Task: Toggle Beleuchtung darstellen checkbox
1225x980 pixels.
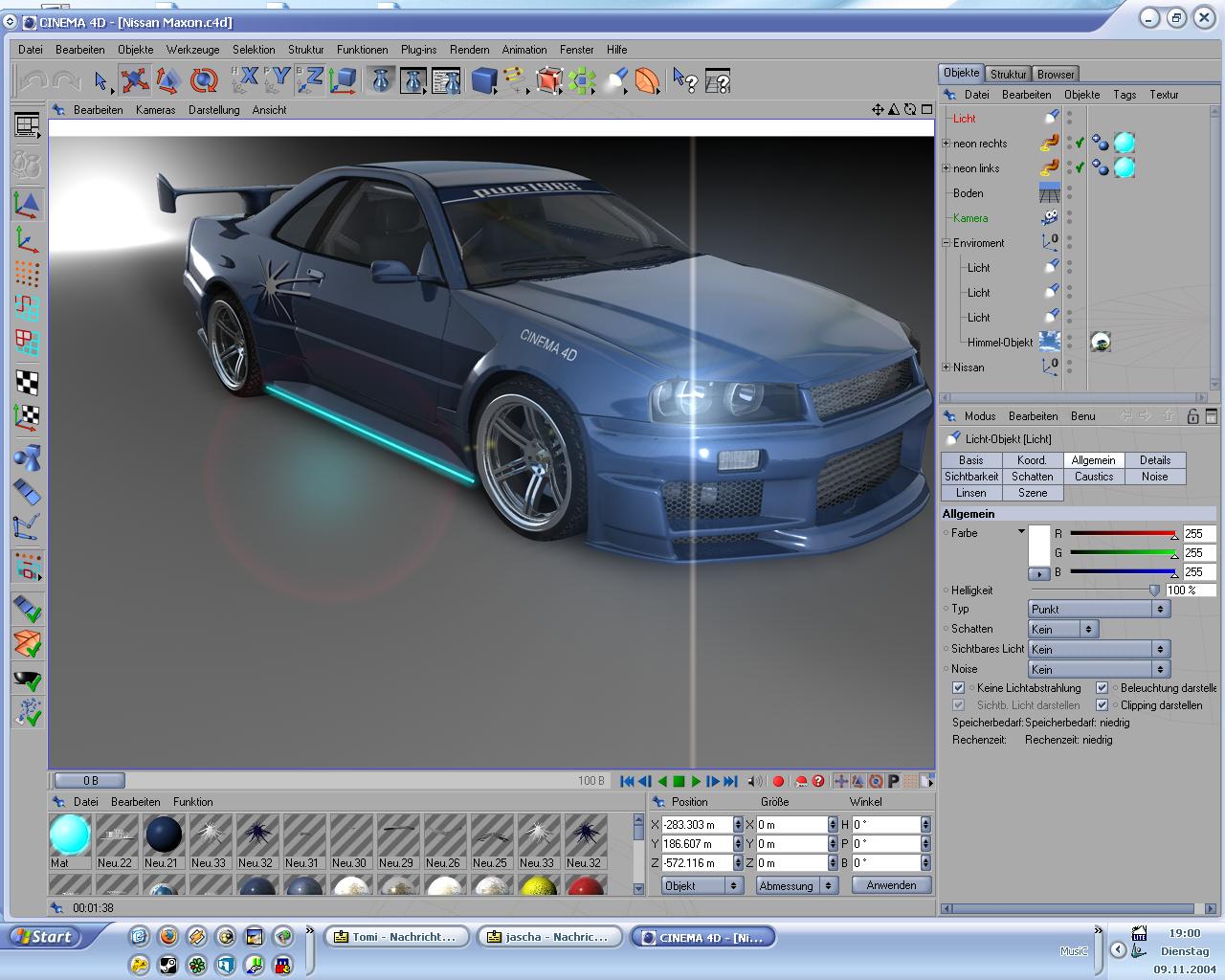Action: (x=1102, y=688)
